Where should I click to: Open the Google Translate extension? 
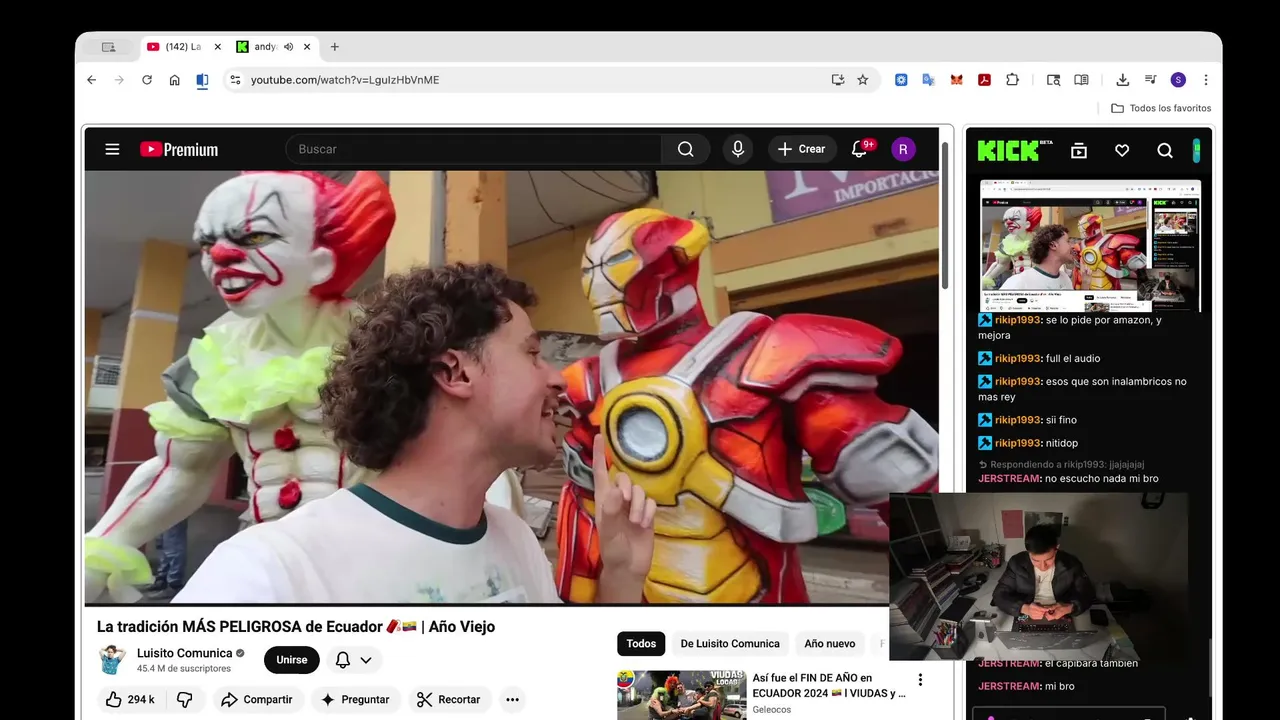click(x=929, y=80)
